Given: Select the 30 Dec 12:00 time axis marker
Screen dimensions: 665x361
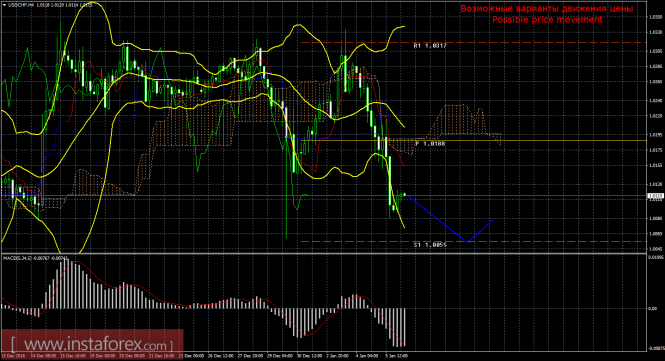Looking at the screenshot, I should [310, 356].
